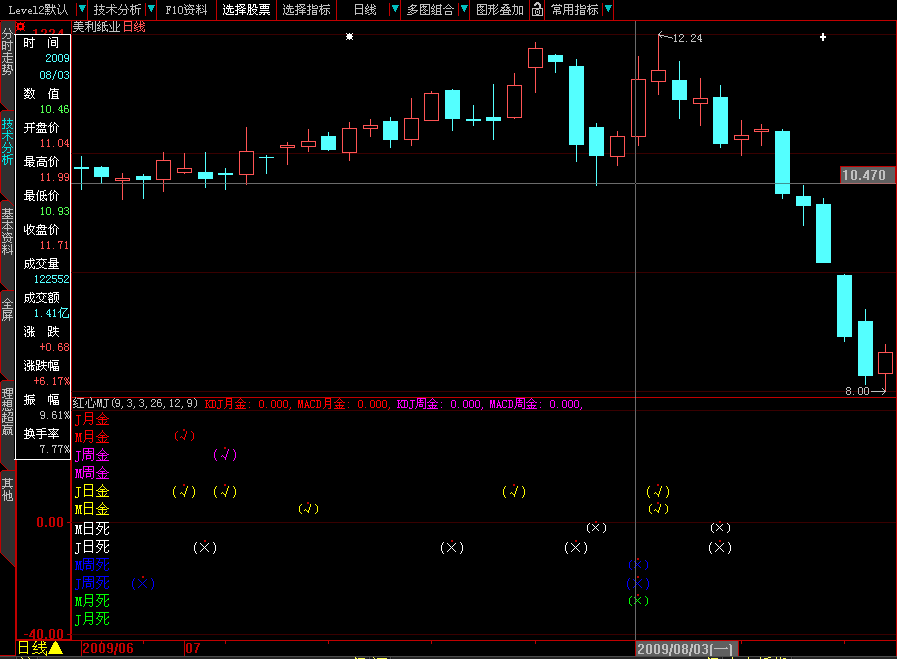This screenshot has height=659, width=897.
Task: Expand the 常用指标 dropdown arrow
Action: (608, 9)
